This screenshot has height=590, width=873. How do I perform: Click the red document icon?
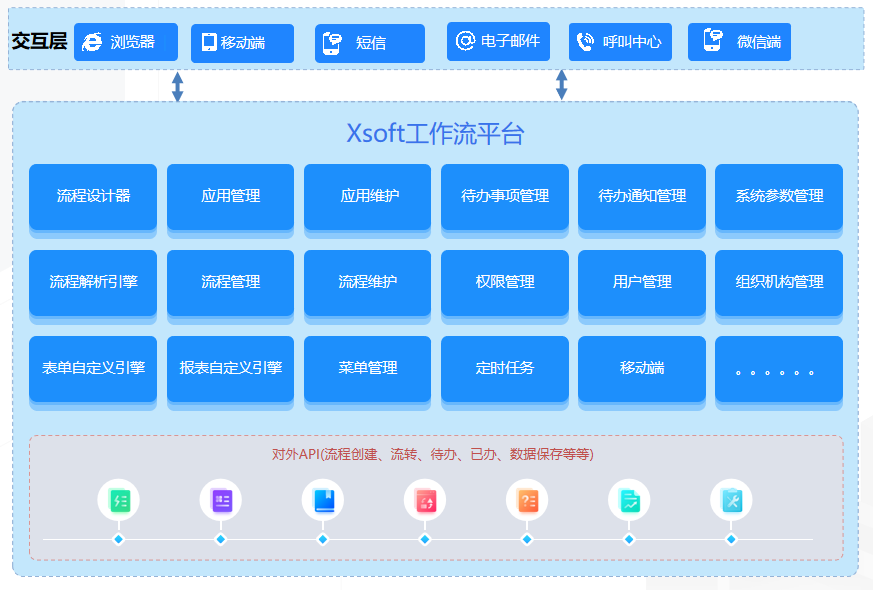[x=425, y=500]
